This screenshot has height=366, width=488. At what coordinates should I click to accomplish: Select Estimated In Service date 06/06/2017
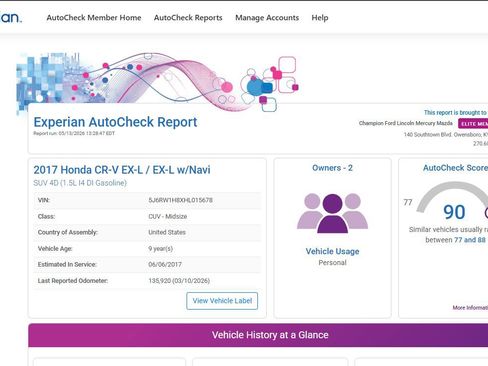pos(165,264)
